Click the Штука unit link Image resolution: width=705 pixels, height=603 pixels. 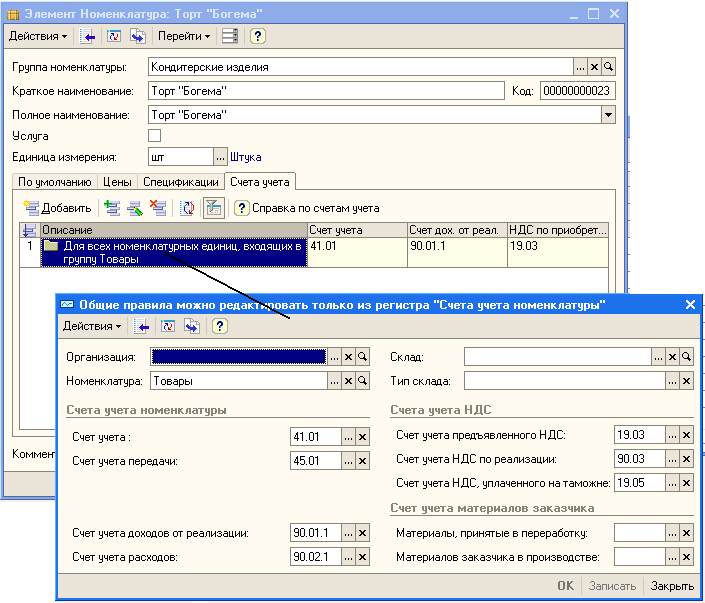point(246,157)
